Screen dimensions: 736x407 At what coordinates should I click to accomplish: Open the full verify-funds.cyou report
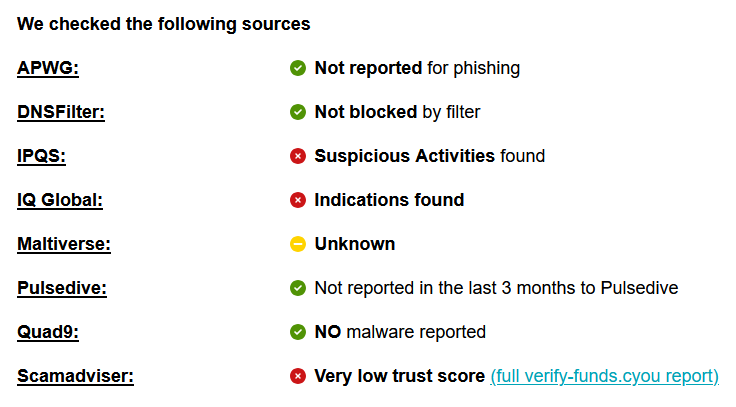[605, 376]
